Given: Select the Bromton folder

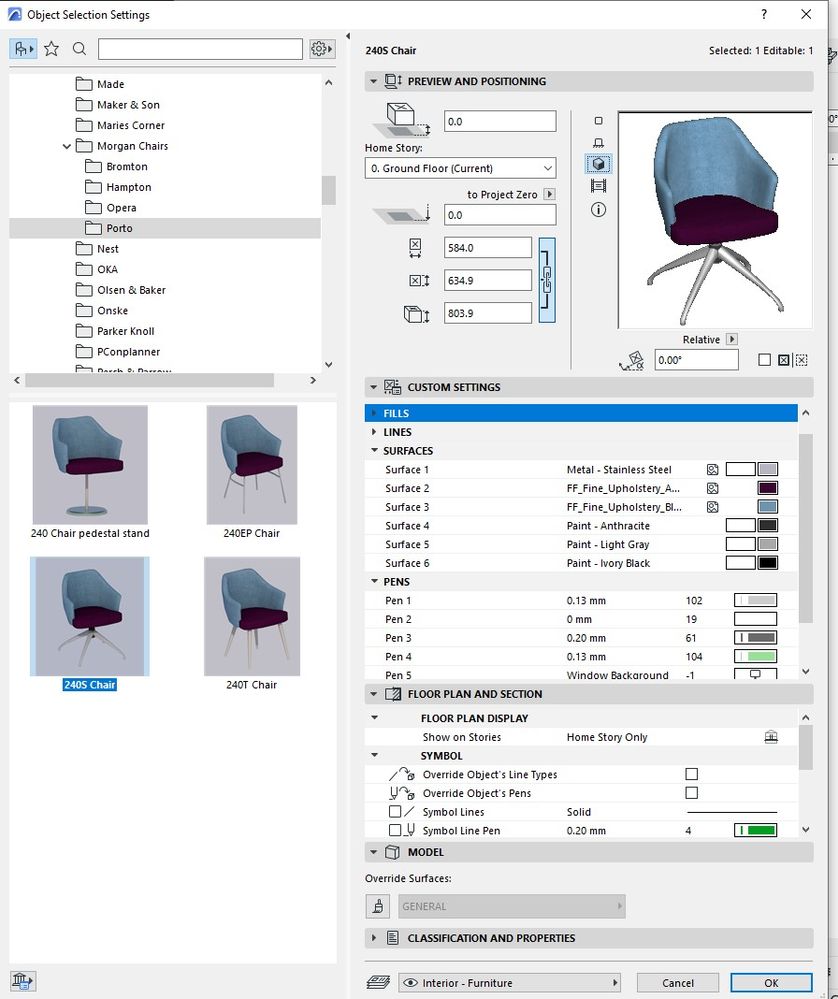Looking at the screenshot, I should tap(127, 166).
